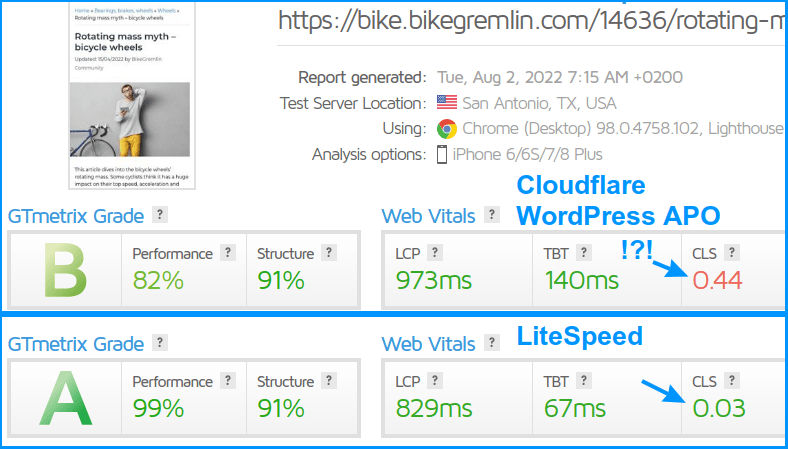Open help for Structure in LiteSpeed report

[329, 381]
